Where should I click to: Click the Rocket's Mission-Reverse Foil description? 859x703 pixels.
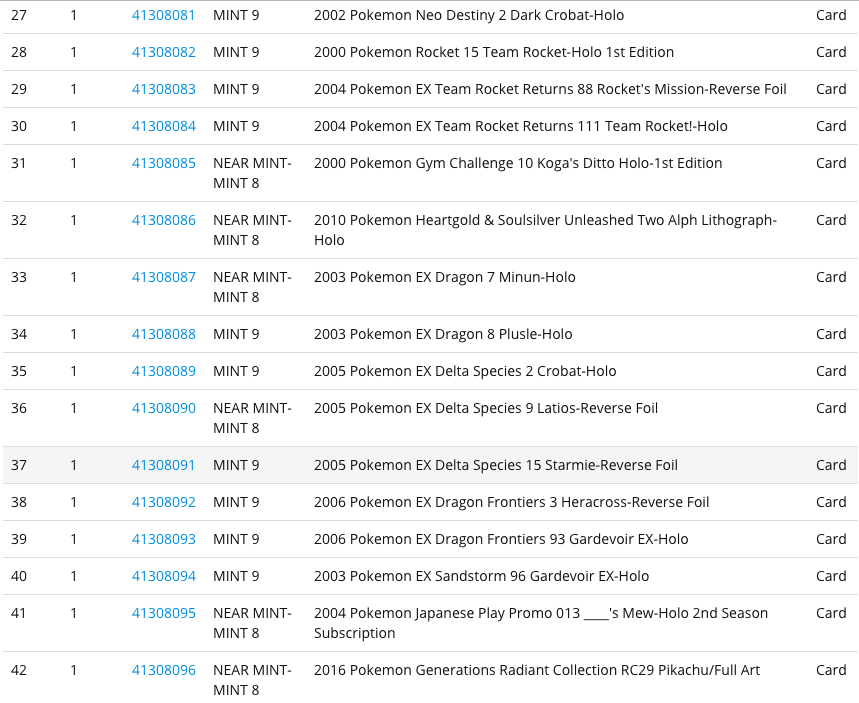pos(550,89)
